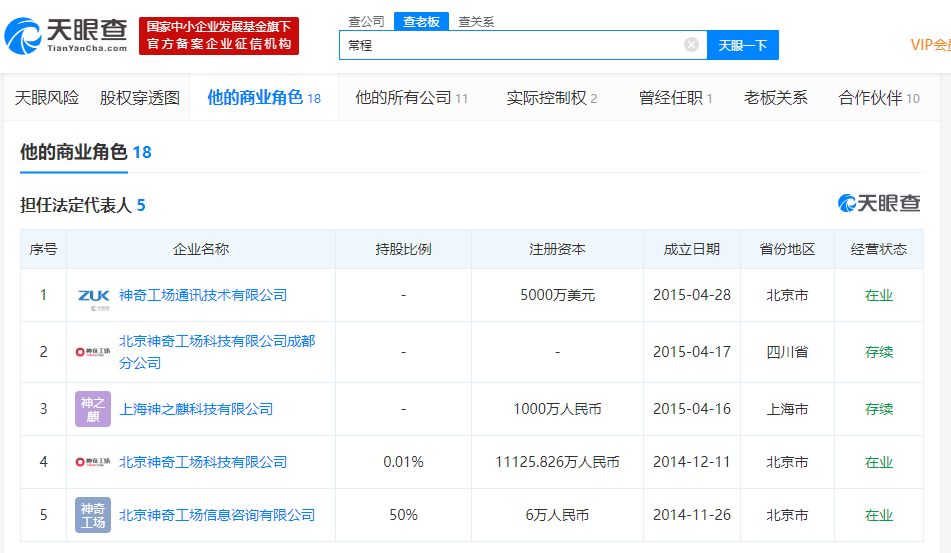The image size is (951, 553).
Task: Select the 经营状态 column header
Action: click(879, 249)
